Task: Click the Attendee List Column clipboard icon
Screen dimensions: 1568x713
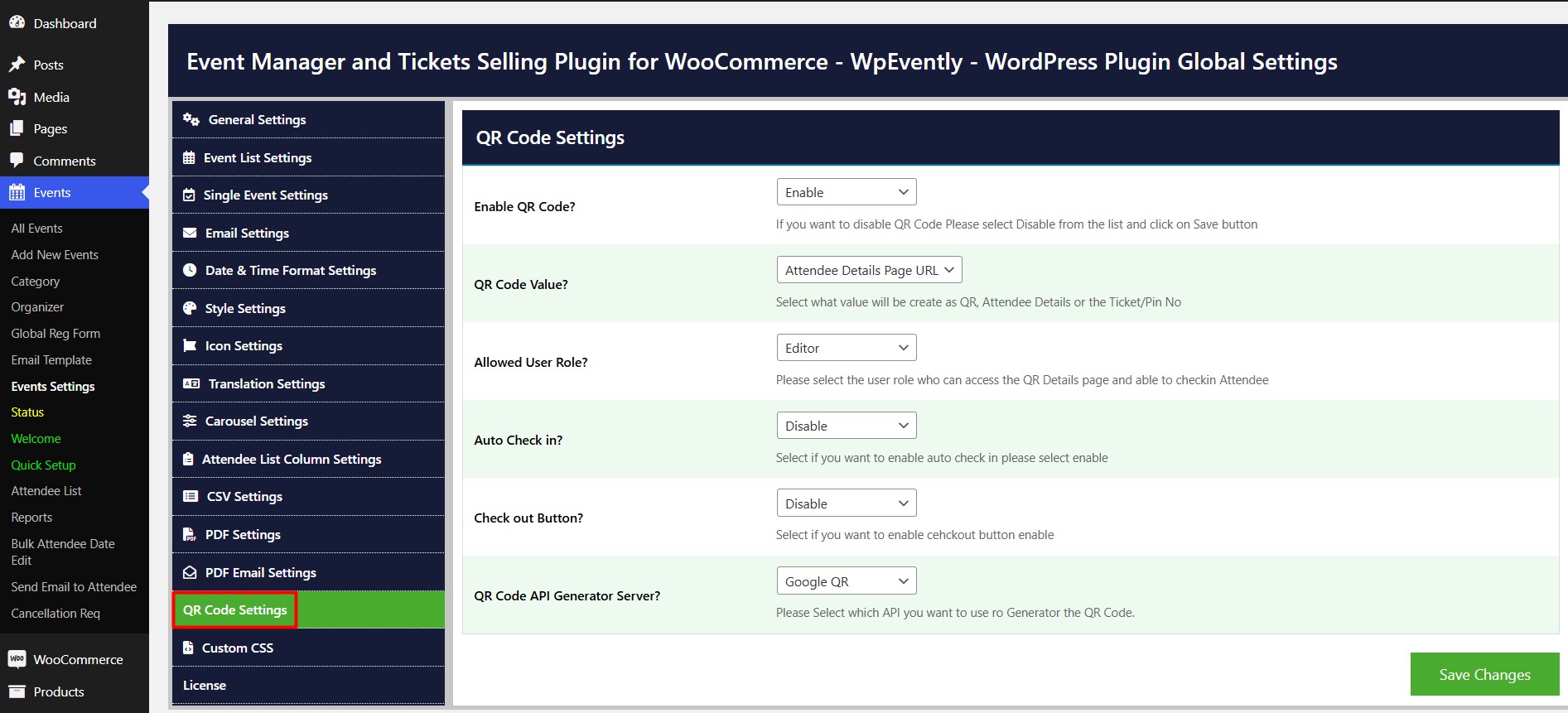Action: (x=188, y=459)
